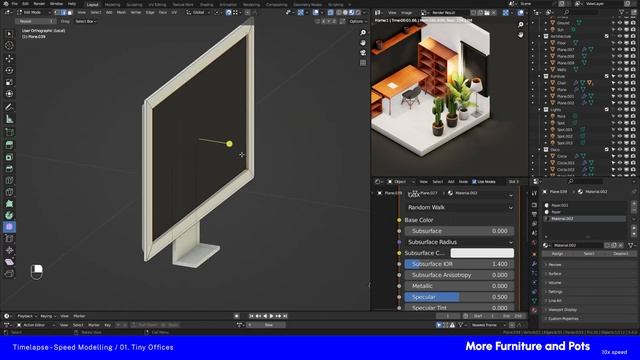Select the Spin tool
640x360 pixels.
tap(9, 215)
